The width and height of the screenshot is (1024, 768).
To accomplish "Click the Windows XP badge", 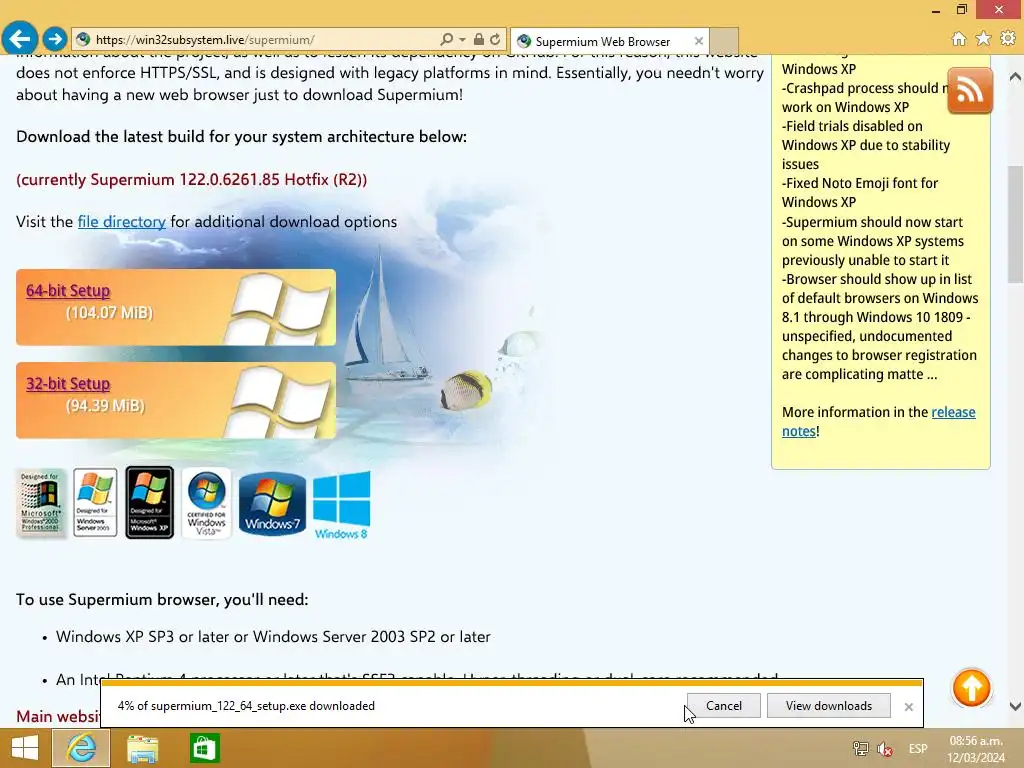I will (x=150, y=502).
